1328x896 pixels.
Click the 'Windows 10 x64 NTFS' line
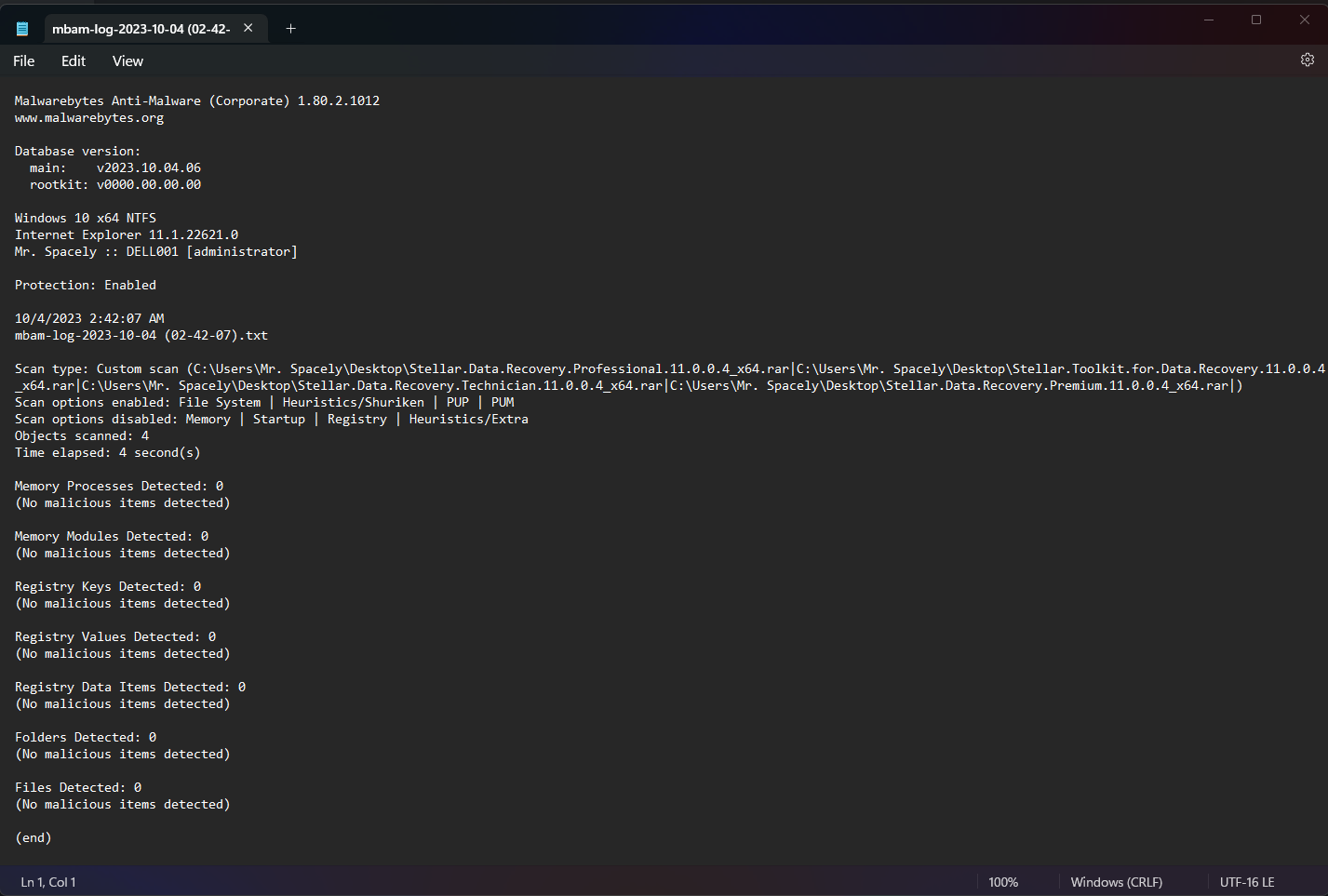[x=86, y=219]
